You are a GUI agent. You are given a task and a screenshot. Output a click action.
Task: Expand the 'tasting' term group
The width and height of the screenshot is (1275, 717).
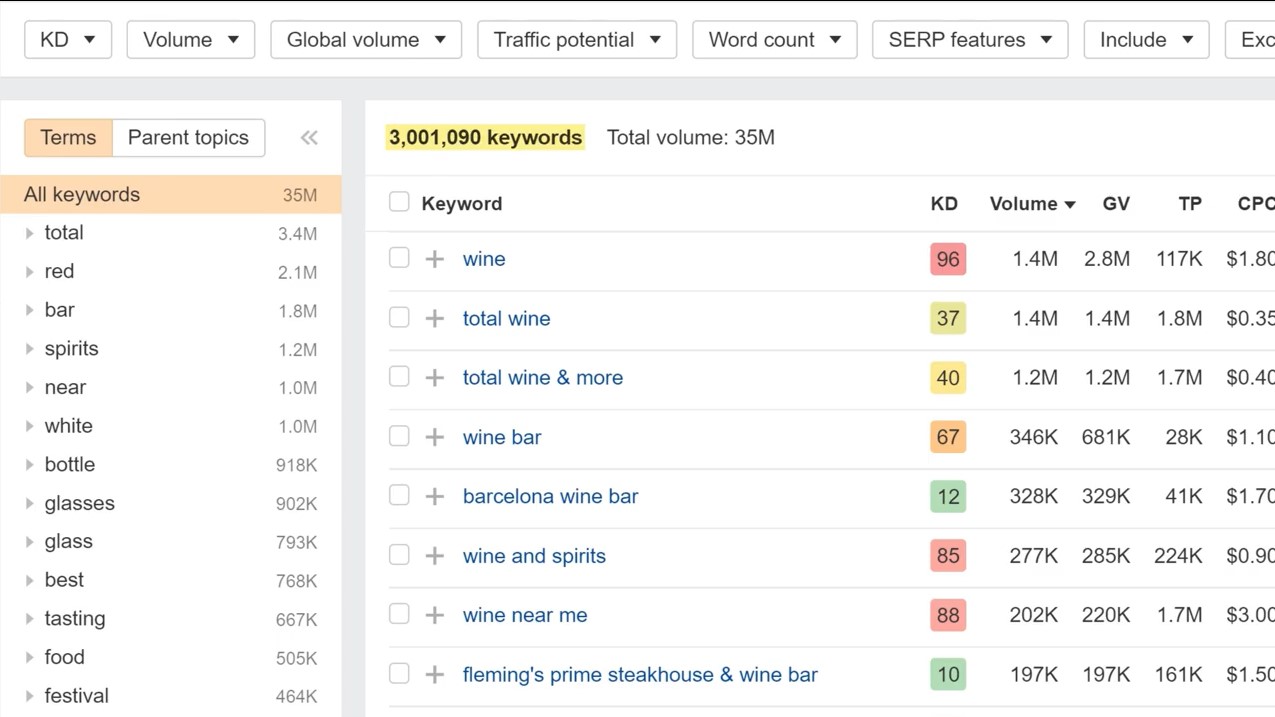coord(30,619)
